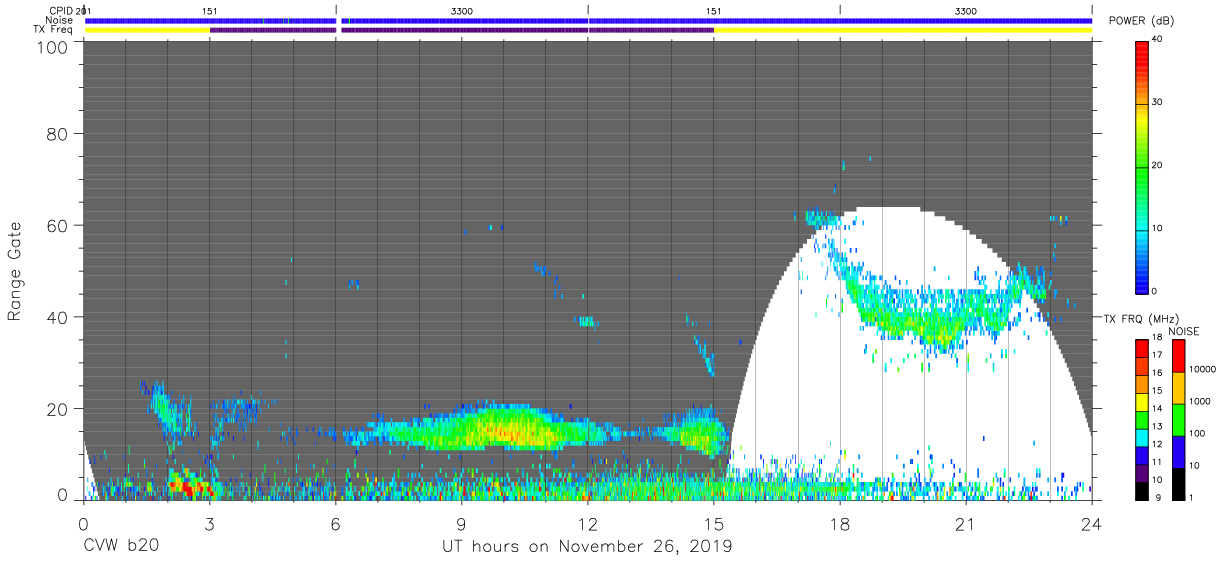
Task: Click the 100 label in NOISE legend
Action: (x=1195, y=433)
